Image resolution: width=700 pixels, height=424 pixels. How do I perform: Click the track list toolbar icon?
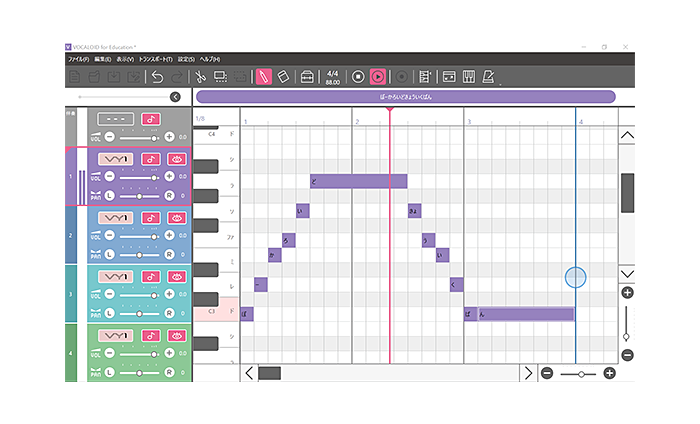[x=425, y=77]
